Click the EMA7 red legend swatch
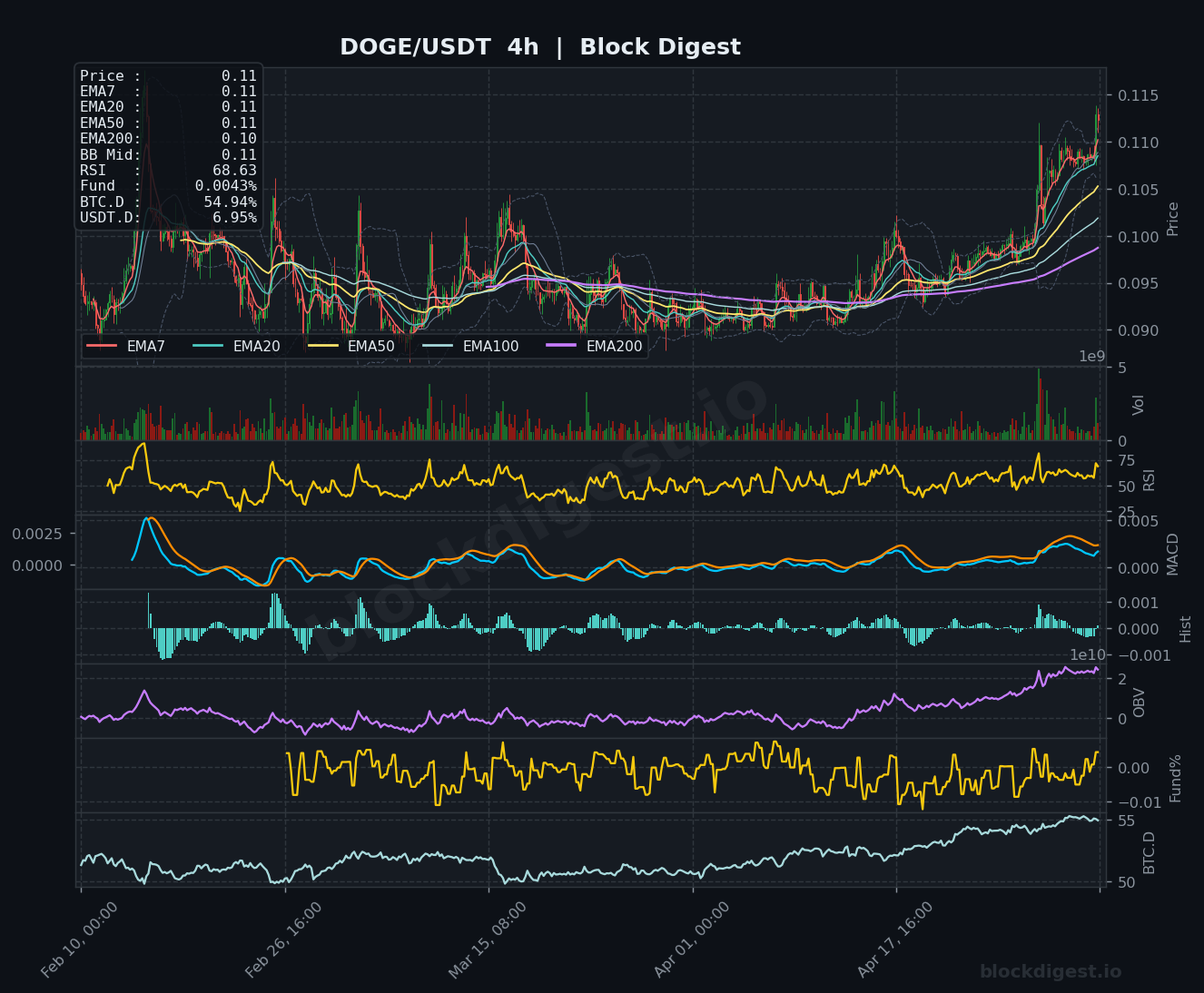Image resolution: width=1204 pixels, height=993 pixels. [102, 347]
